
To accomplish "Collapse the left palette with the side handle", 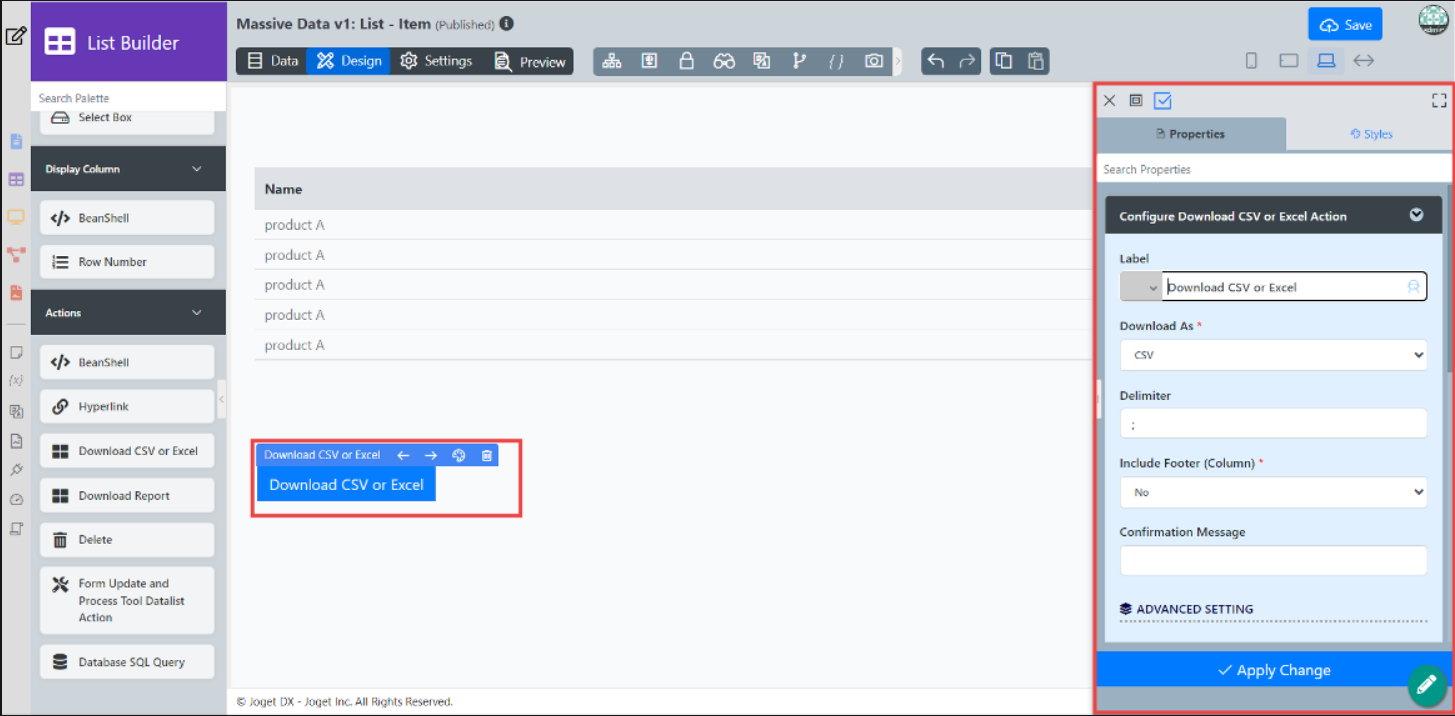I will coord(221,399).
